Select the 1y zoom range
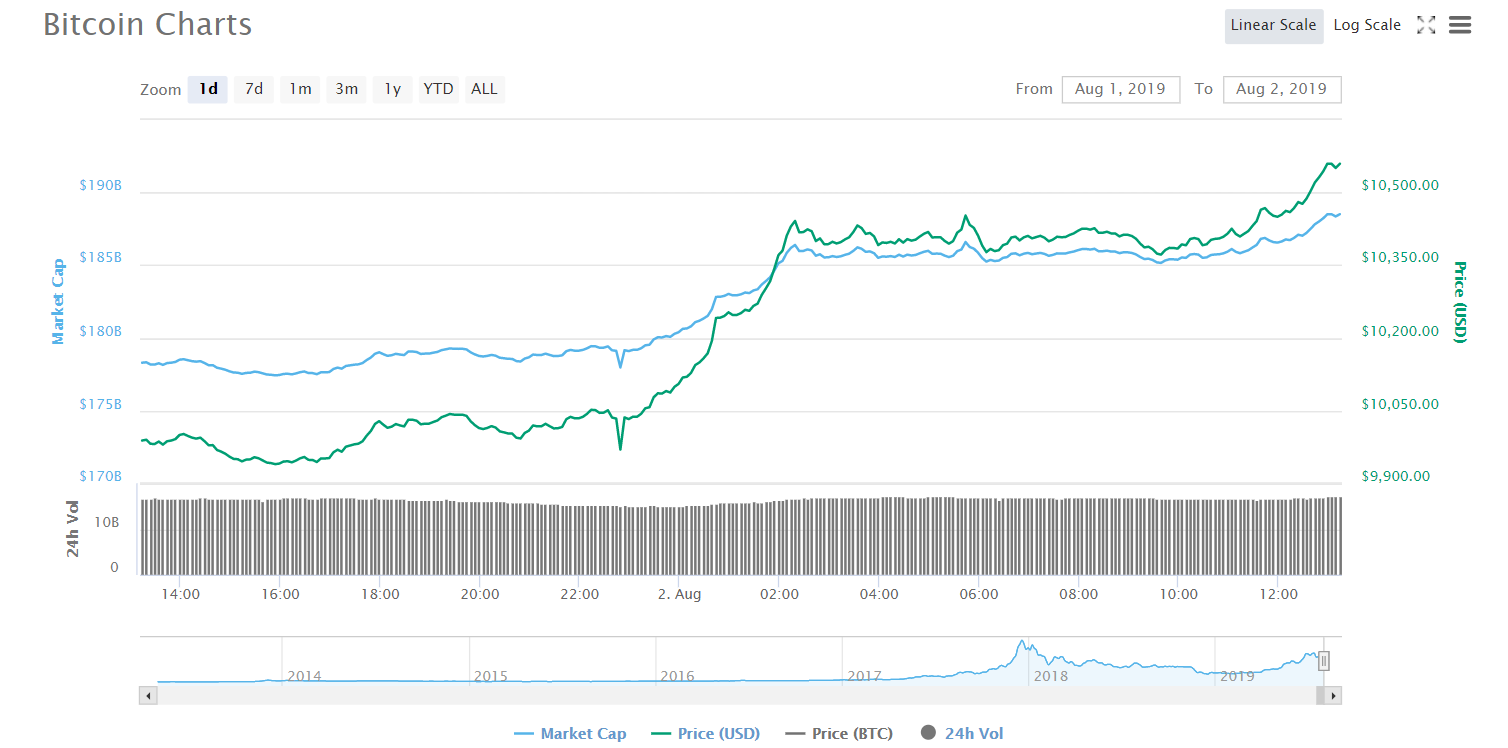This screenshot has height=748, width=1508. coord(393,89)
